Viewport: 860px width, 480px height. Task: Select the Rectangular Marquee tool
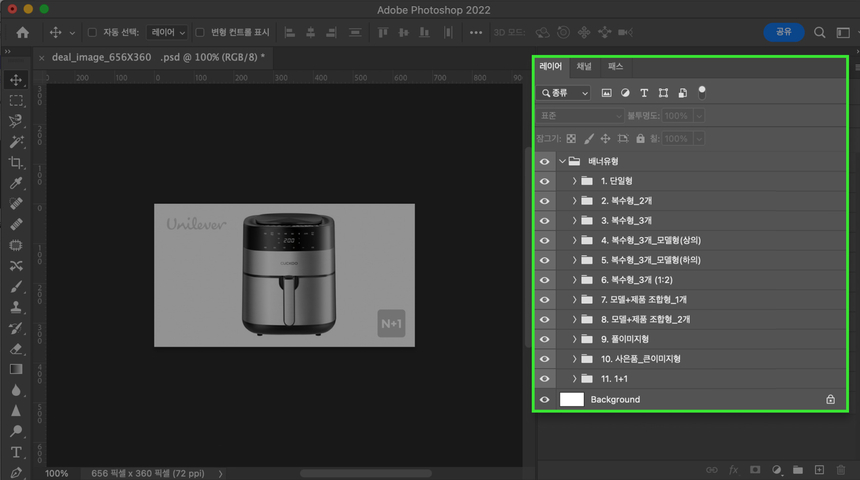pos(16,100)
